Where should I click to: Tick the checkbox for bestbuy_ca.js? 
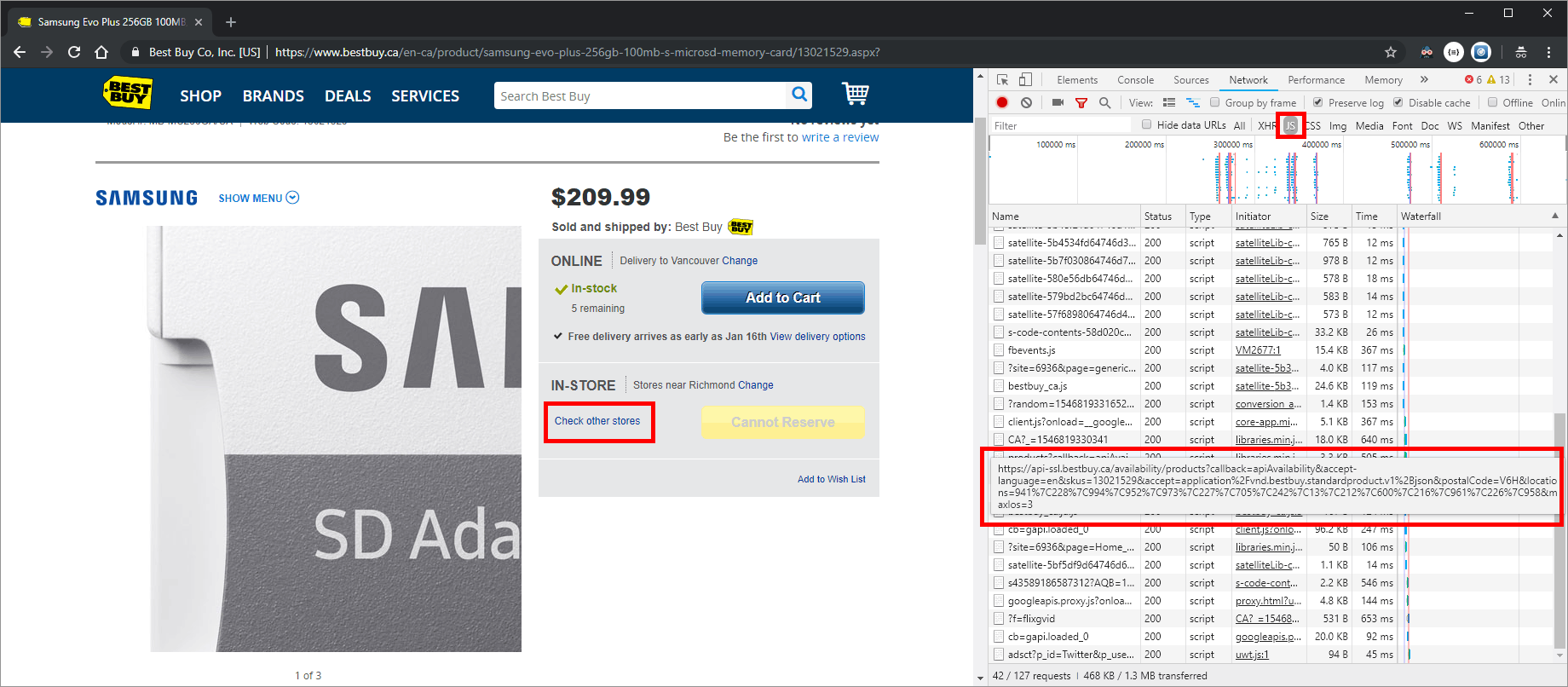click(x=999, y=385)
